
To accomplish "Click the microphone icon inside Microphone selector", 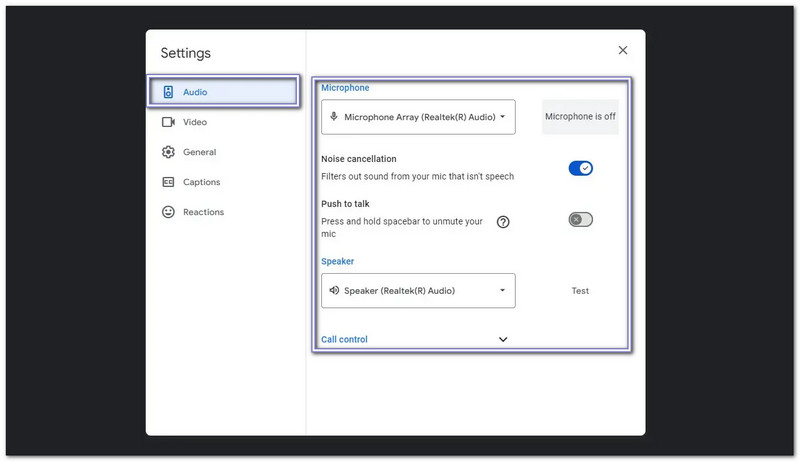I will click(334, 117).
